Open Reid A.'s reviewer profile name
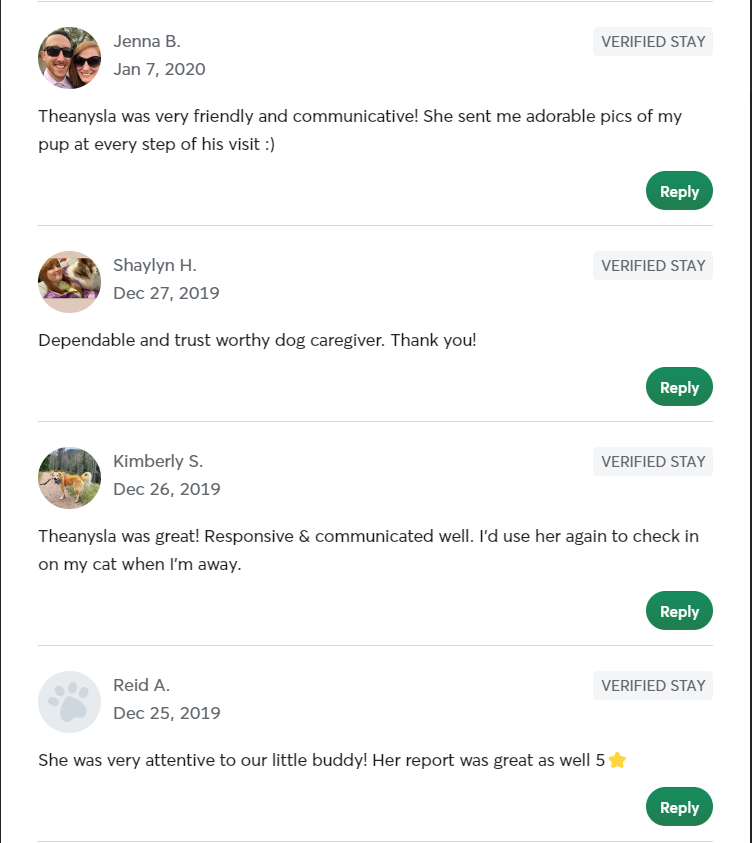 (141, 685)
